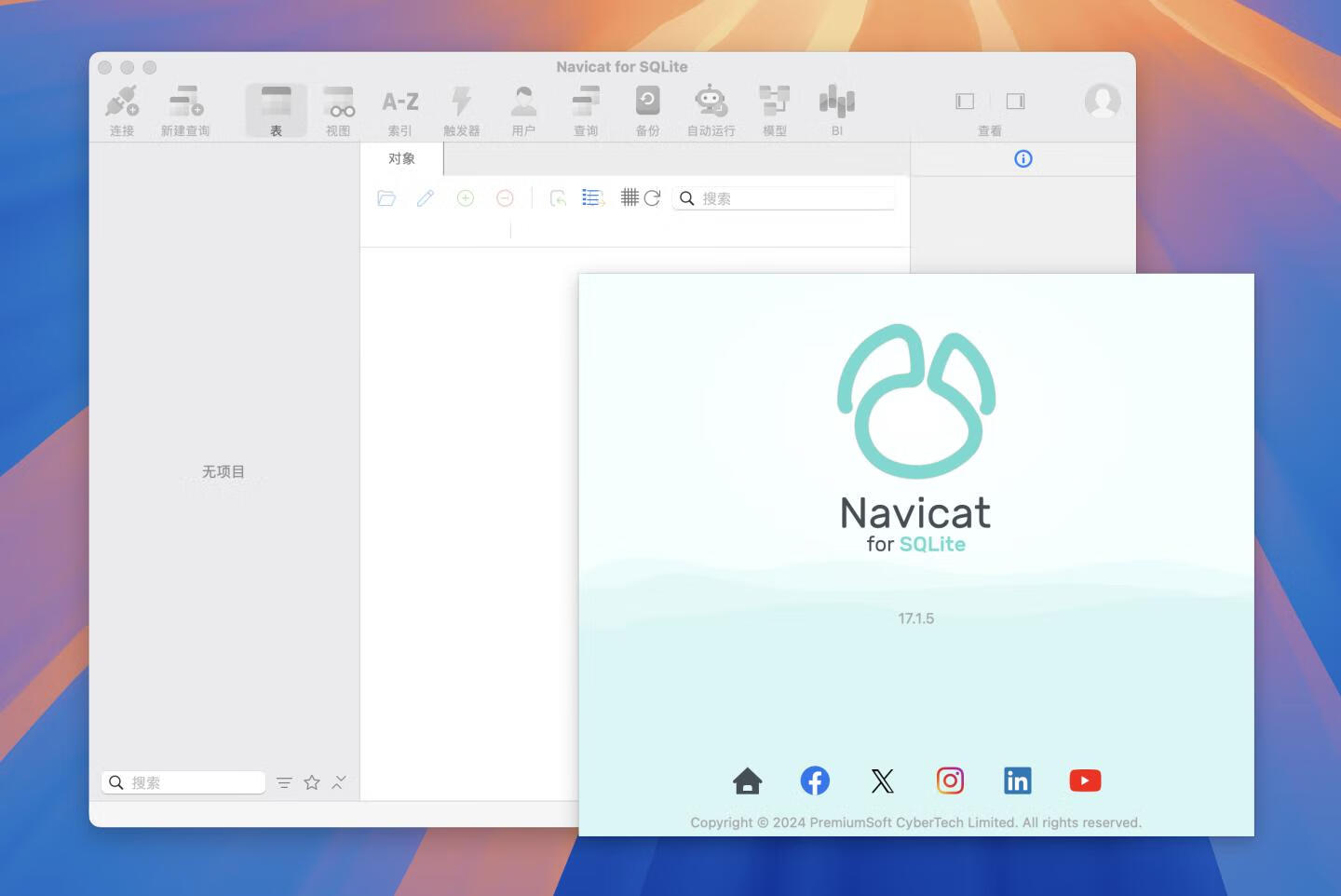Focus the object pane 搜索 search field

[x=783, y=197]
